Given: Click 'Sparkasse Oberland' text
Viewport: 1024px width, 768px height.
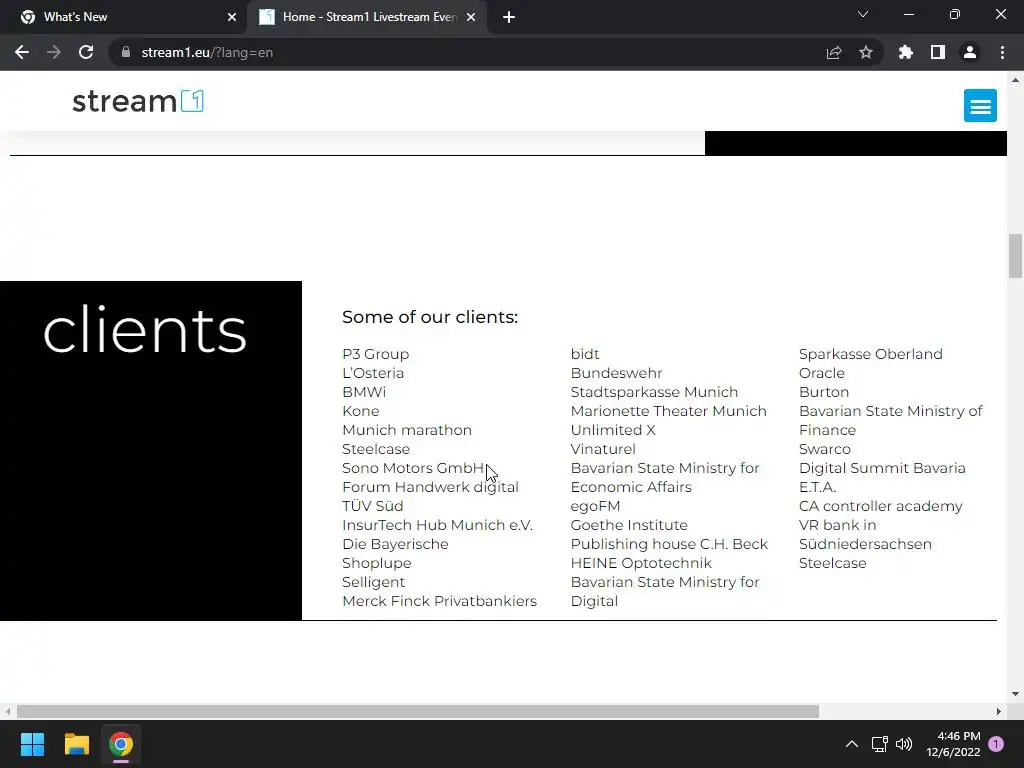Looking at the screenshot, I should pyautogui.click(x=871, y=354).
